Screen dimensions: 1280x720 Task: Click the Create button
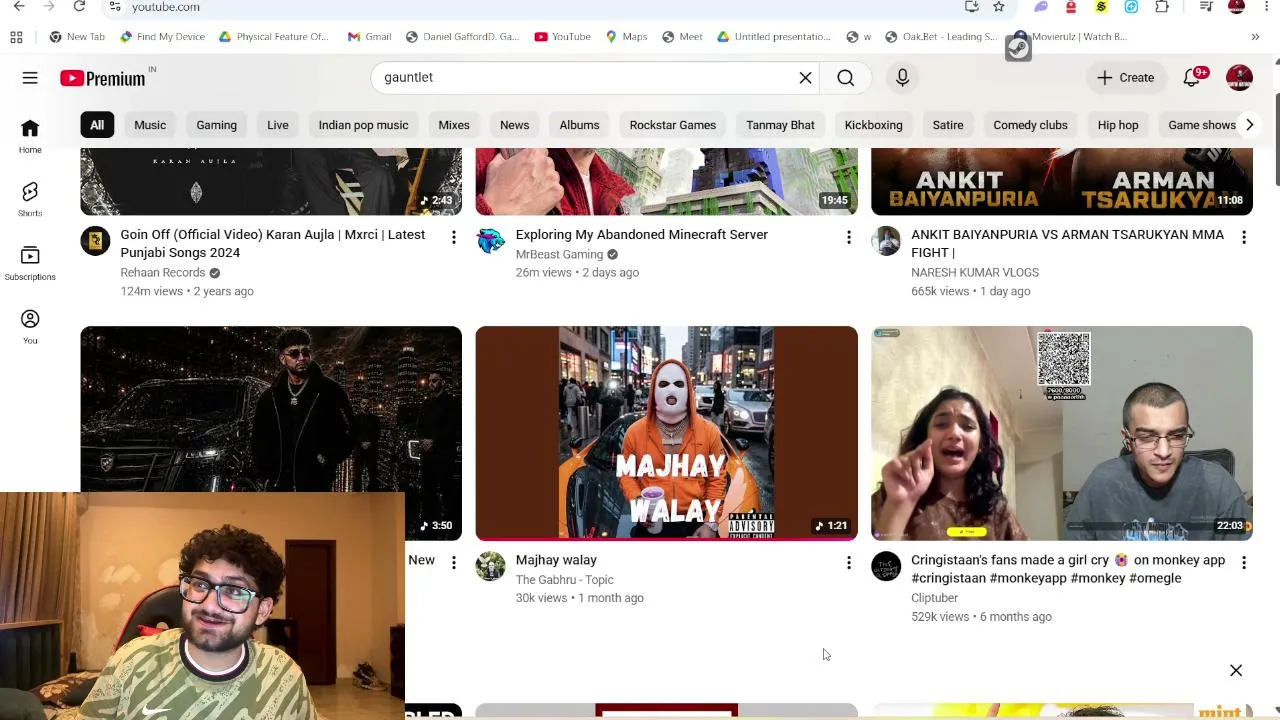1125,77
